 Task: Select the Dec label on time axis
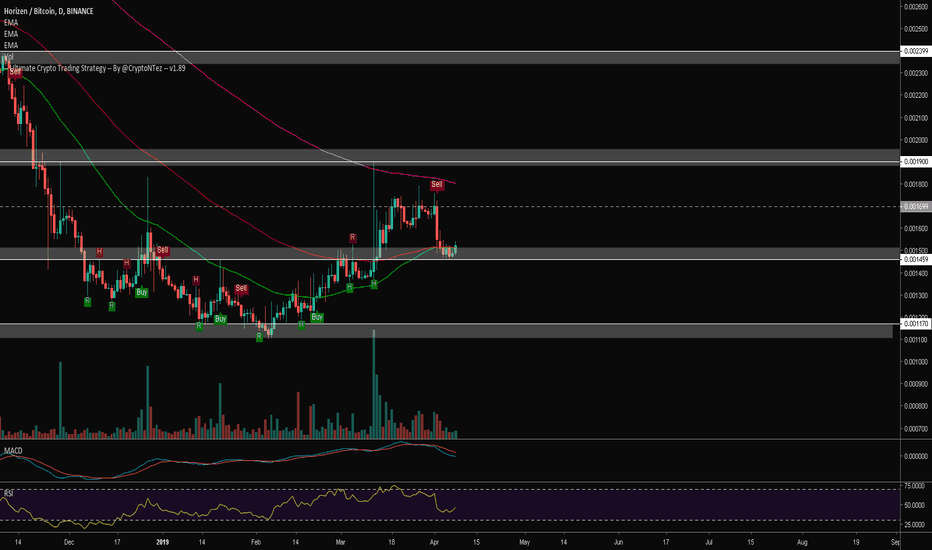tap(69, 542)
